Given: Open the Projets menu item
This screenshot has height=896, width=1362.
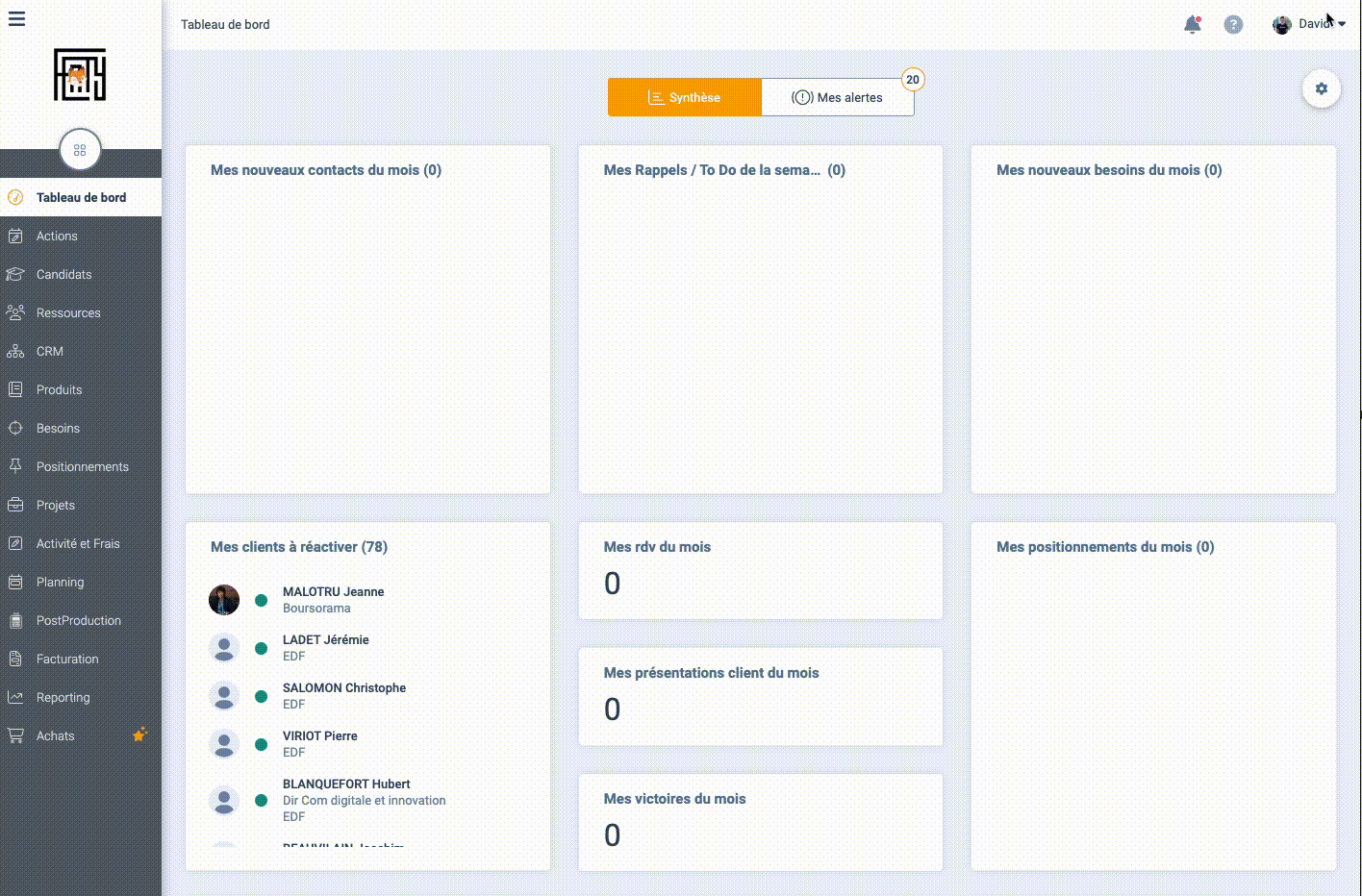Looking at the screenshot, I should click(81, 505).
